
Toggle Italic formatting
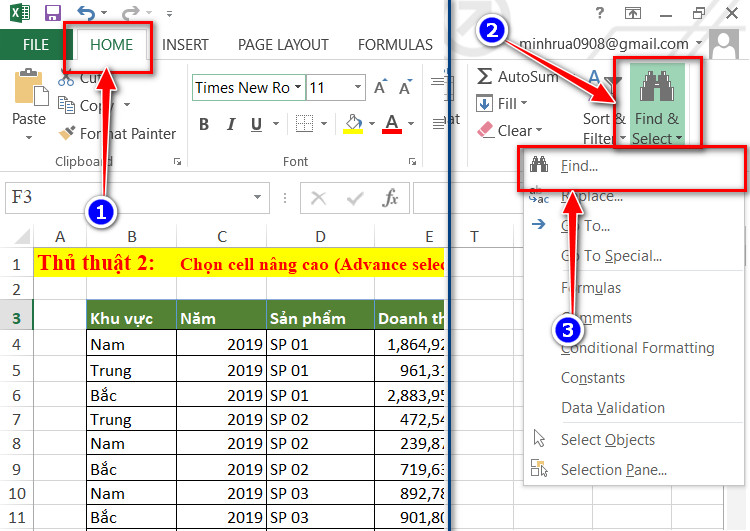[231, 124]
